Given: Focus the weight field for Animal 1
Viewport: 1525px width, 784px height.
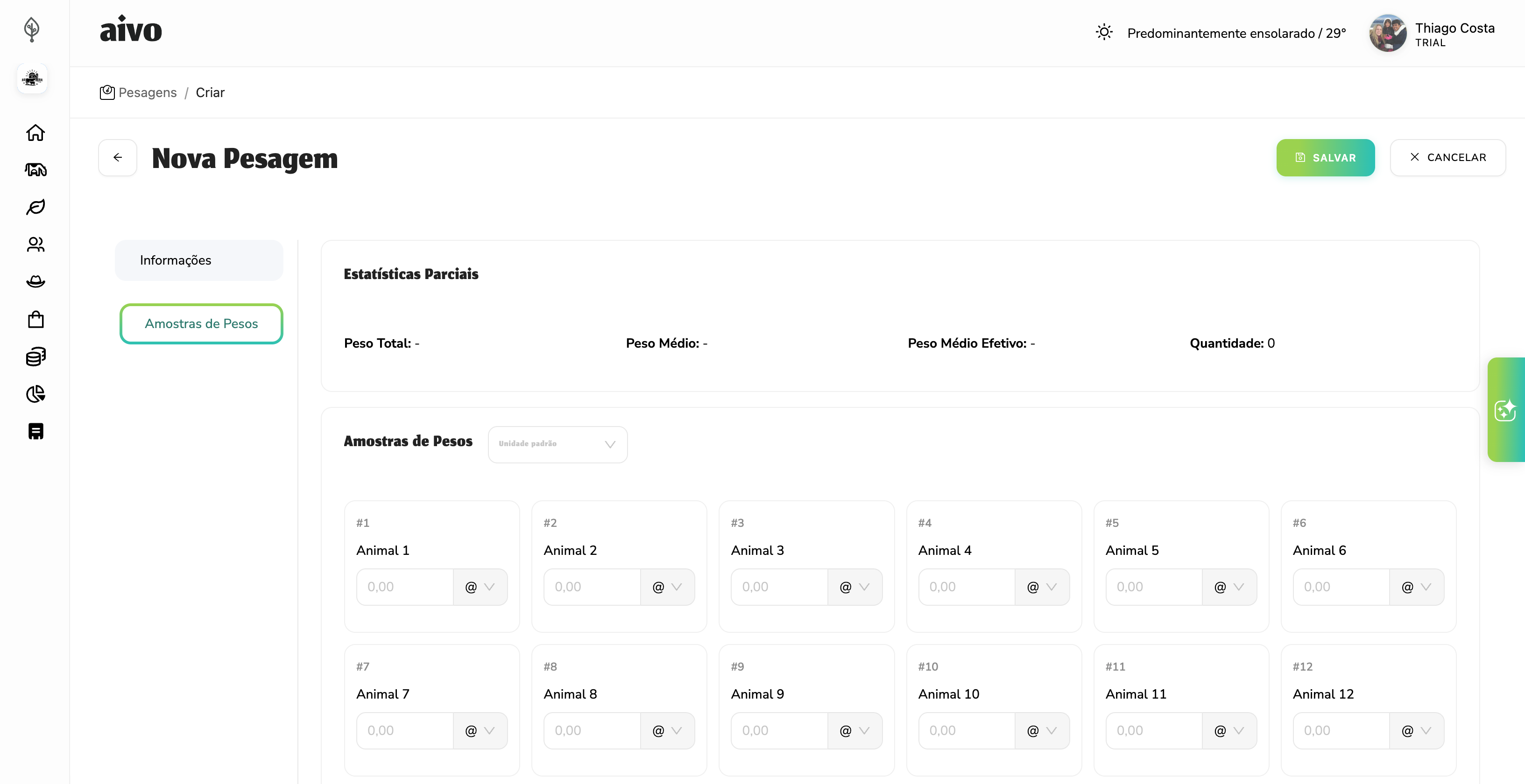Looking at the screenshot, I should (405, 587).
